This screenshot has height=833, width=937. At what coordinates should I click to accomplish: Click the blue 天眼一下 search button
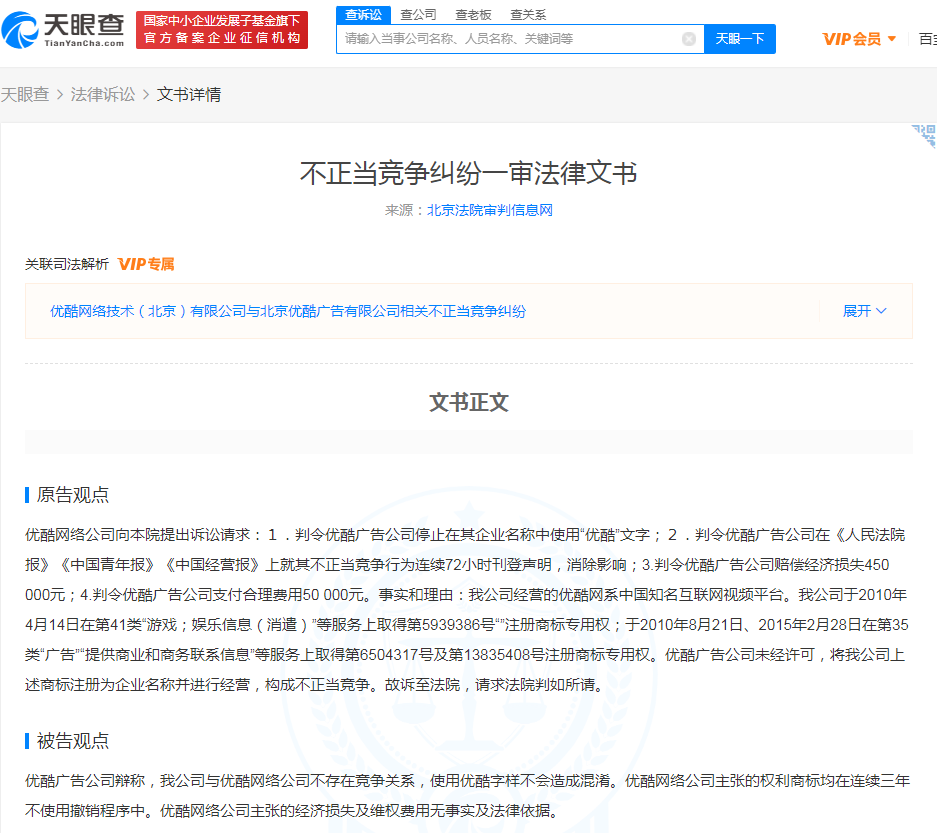[x=739, y=38]
